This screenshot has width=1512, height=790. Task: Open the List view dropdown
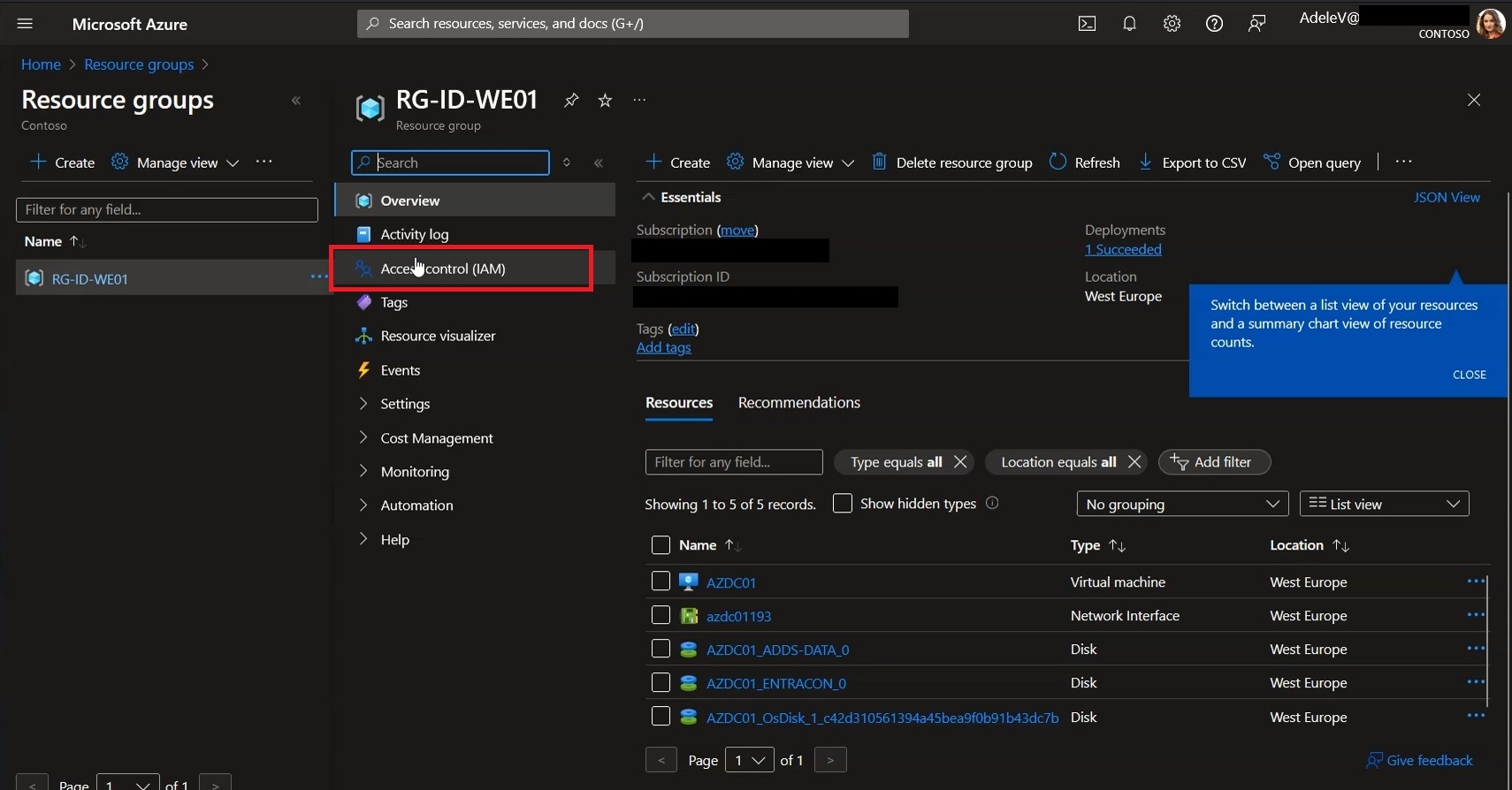click(1384, 504)
